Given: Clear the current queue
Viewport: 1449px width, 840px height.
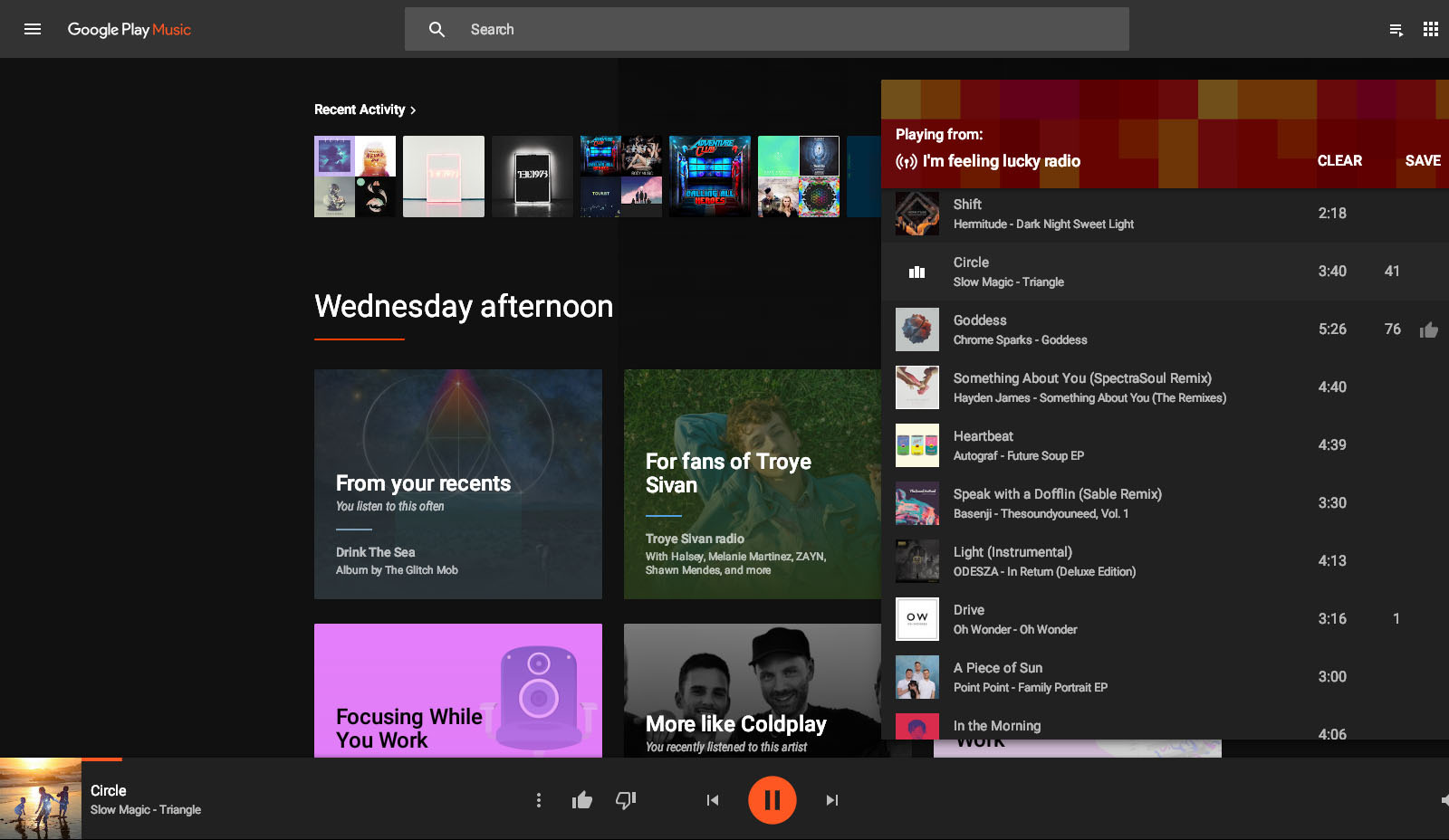Looking at the screenshot, I should point(1339,160).
